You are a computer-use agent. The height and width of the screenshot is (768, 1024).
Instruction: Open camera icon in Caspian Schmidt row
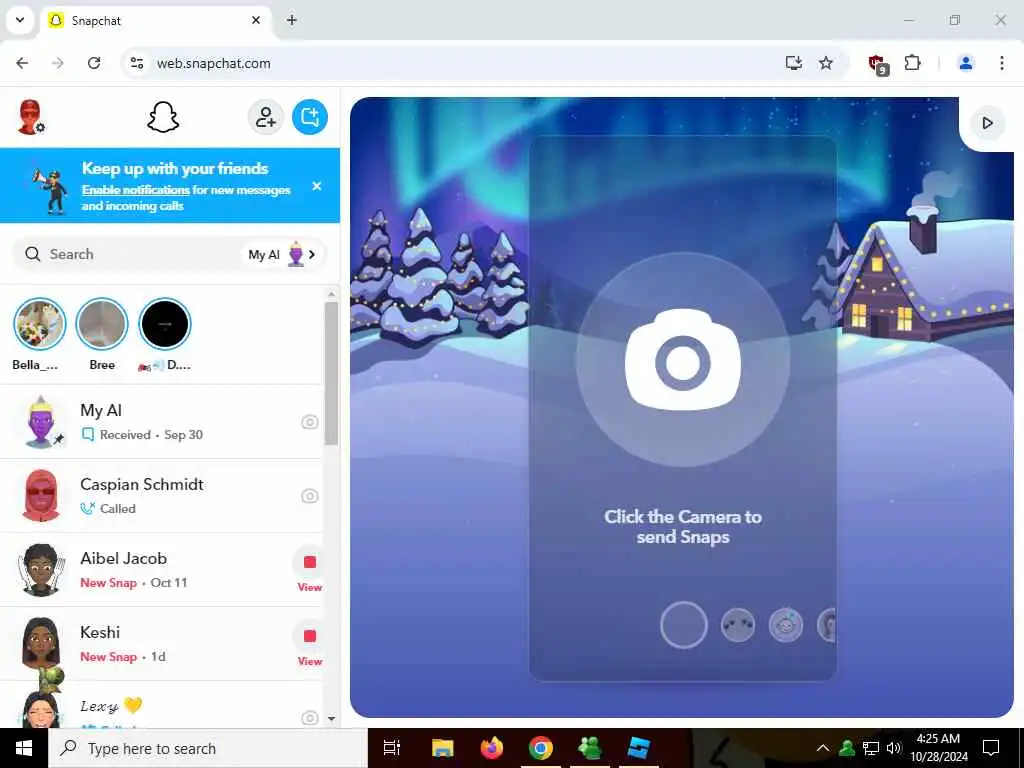coord(310,496)
